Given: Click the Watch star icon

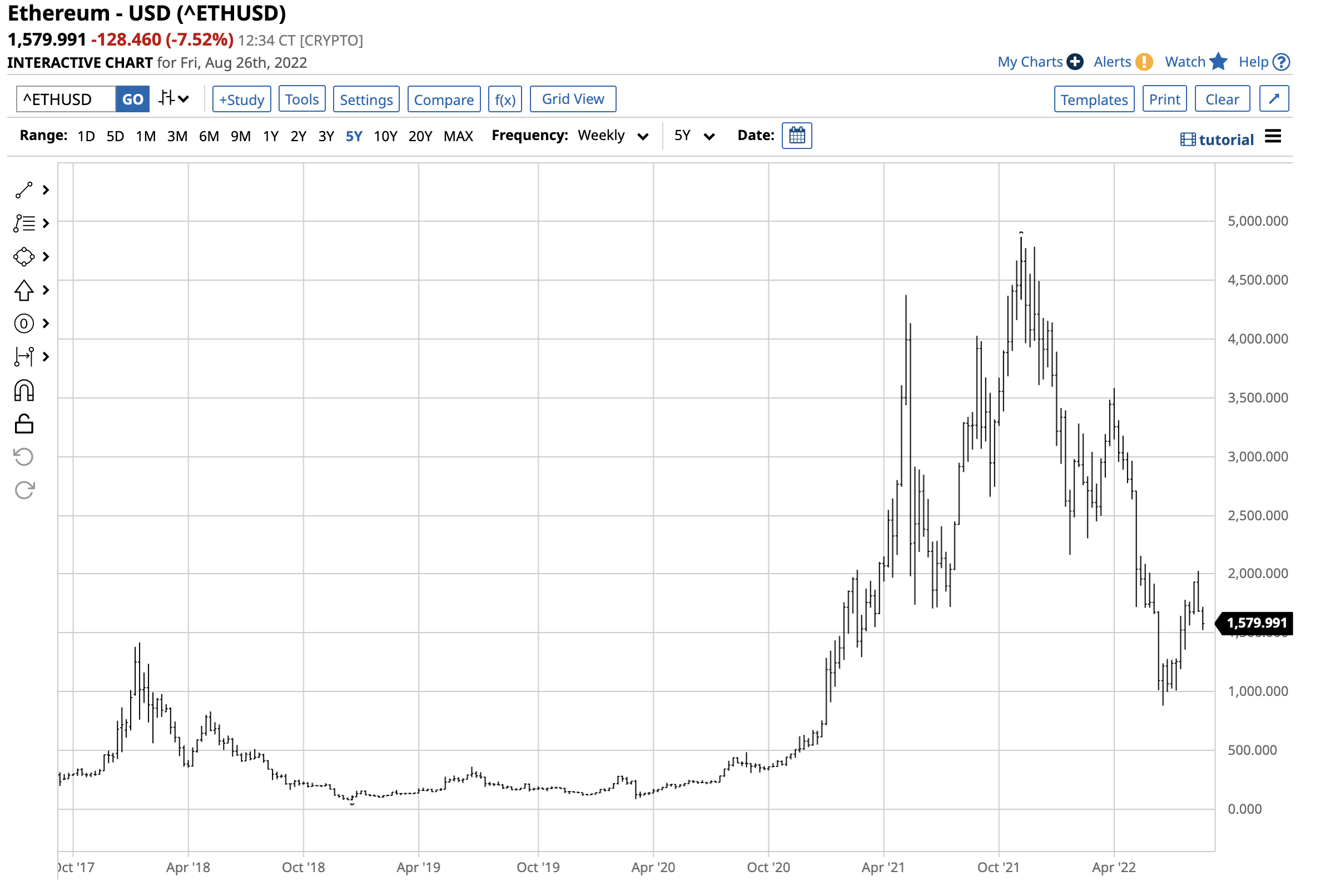Looking at the screenshot, I should pos(1218,61).
